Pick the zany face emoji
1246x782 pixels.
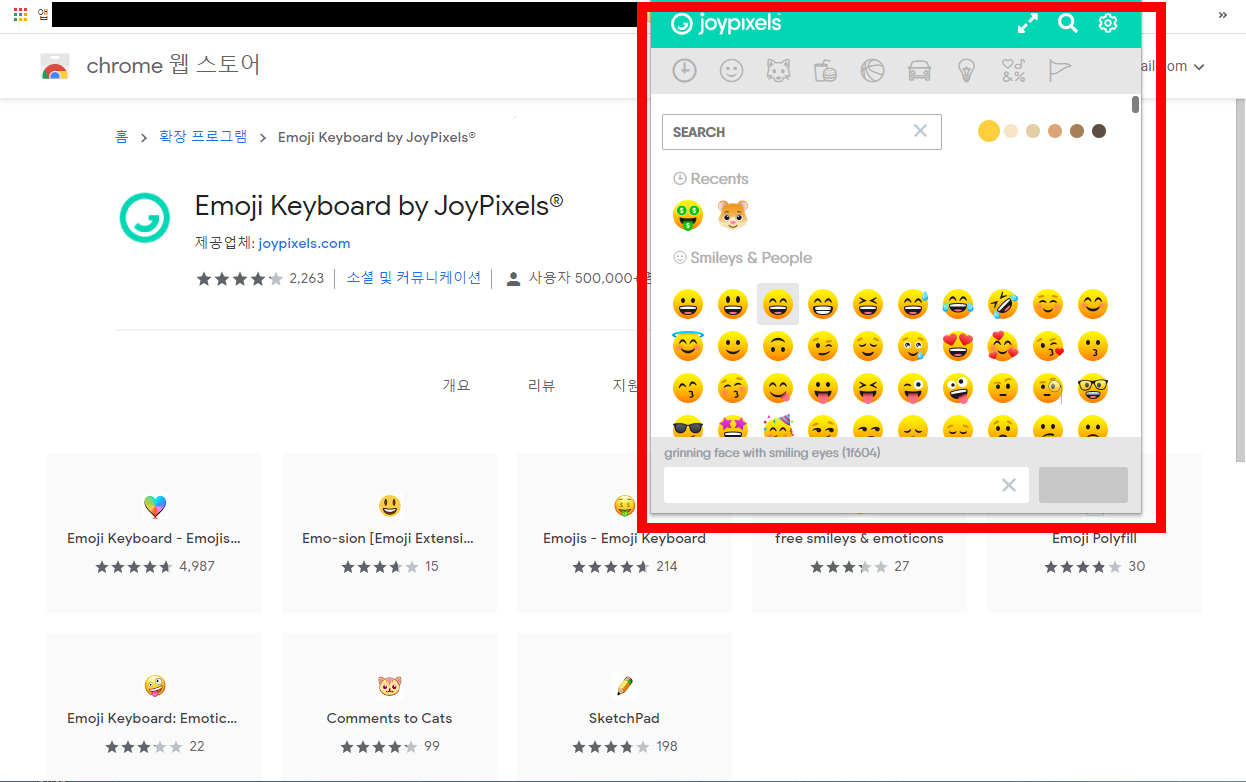point(958,389)
